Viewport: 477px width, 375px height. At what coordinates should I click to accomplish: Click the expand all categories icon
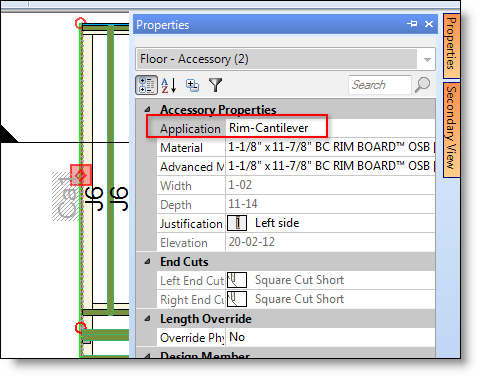coord(192,86)
